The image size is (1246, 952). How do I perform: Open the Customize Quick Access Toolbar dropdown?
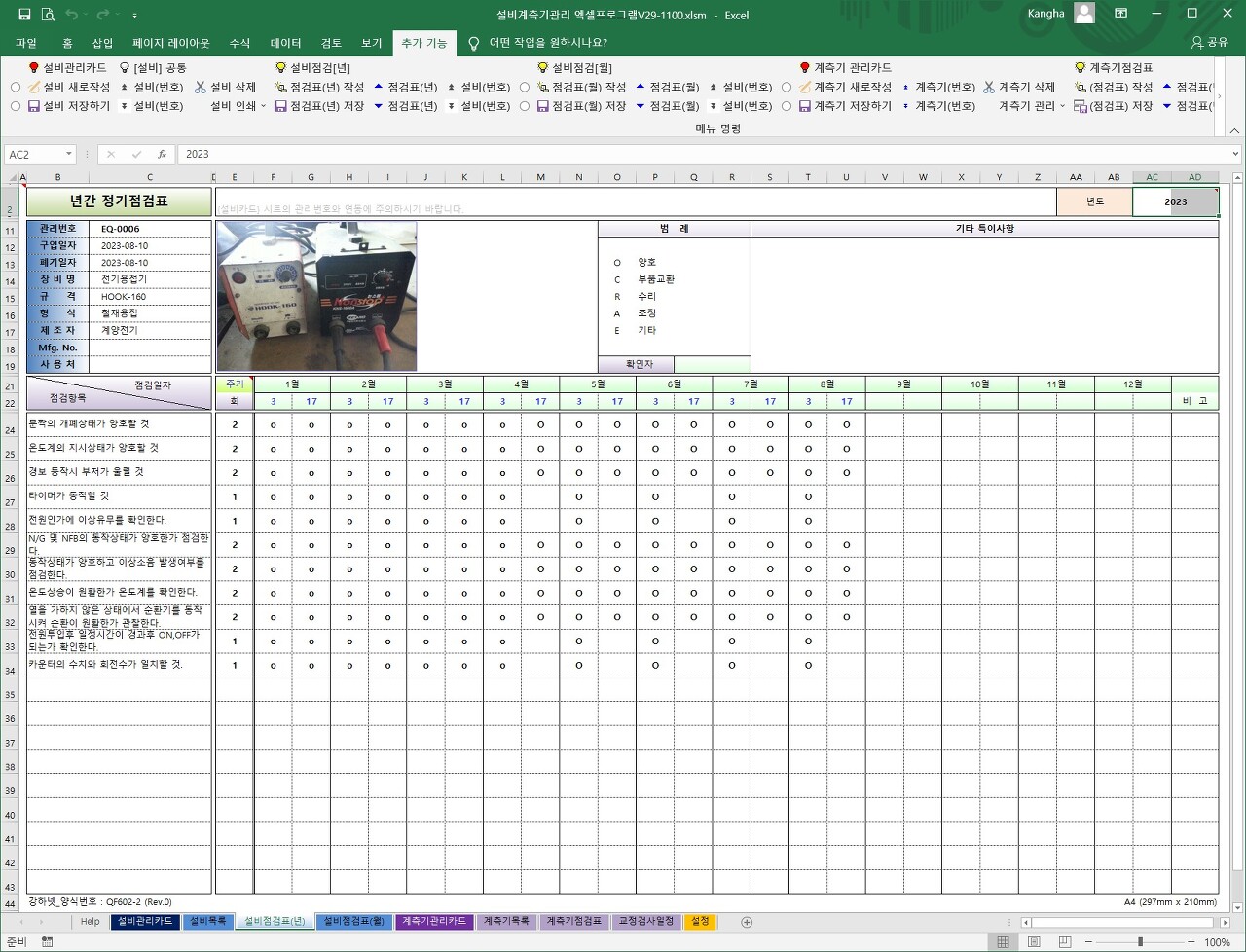pos(134,15)
